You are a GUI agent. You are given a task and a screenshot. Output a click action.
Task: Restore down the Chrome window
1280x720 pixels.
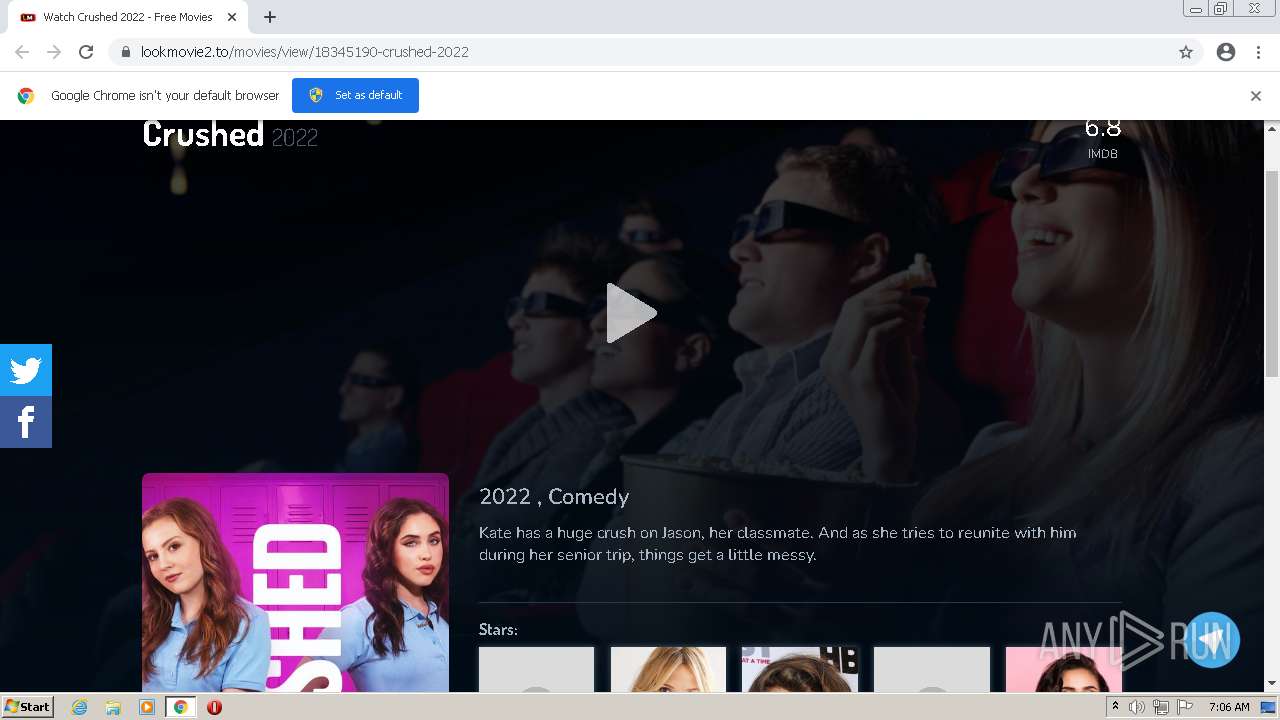(x=1220, y=9)
